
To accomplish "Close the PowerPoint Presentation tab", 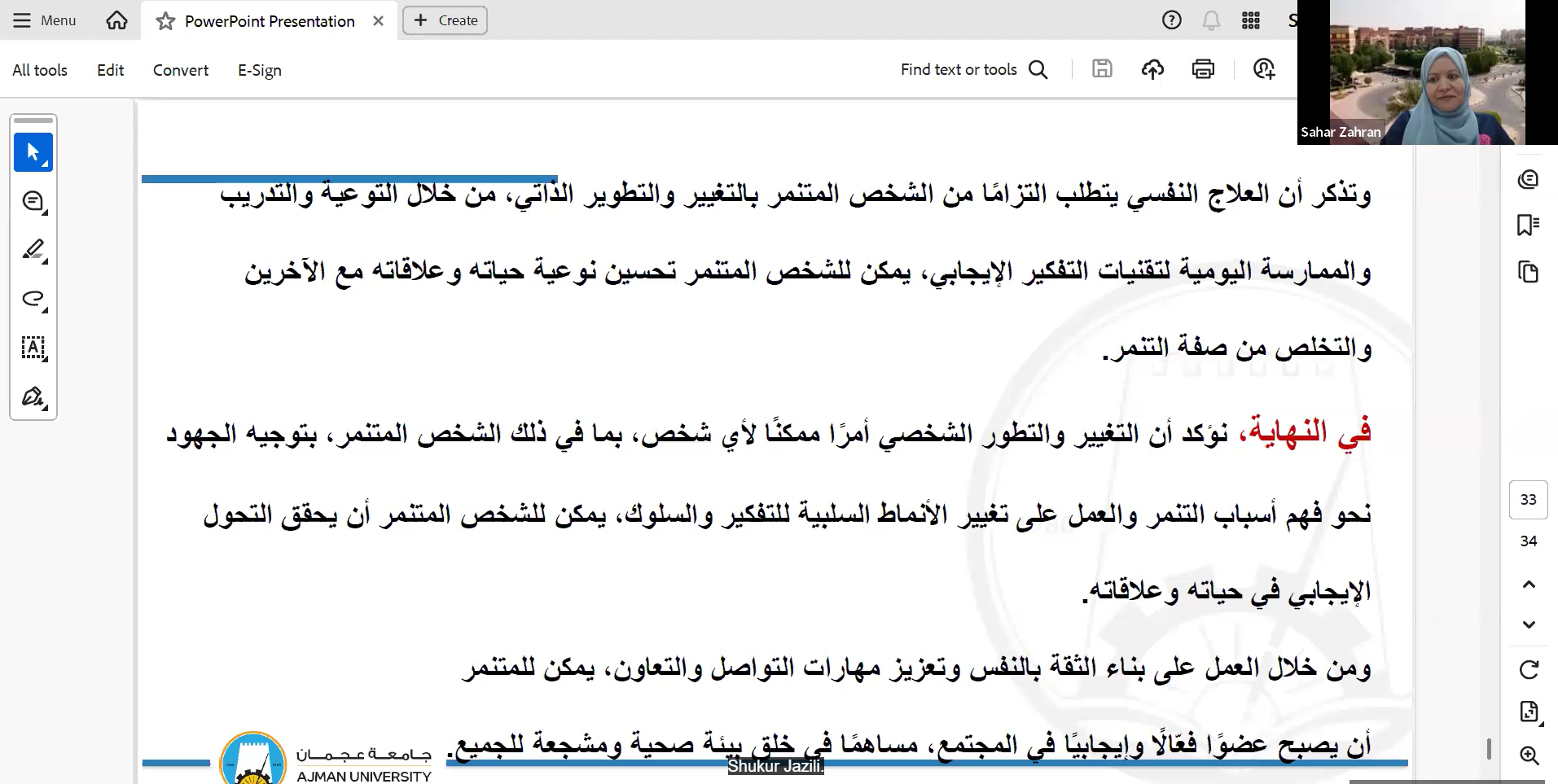I will click(378, 21).
